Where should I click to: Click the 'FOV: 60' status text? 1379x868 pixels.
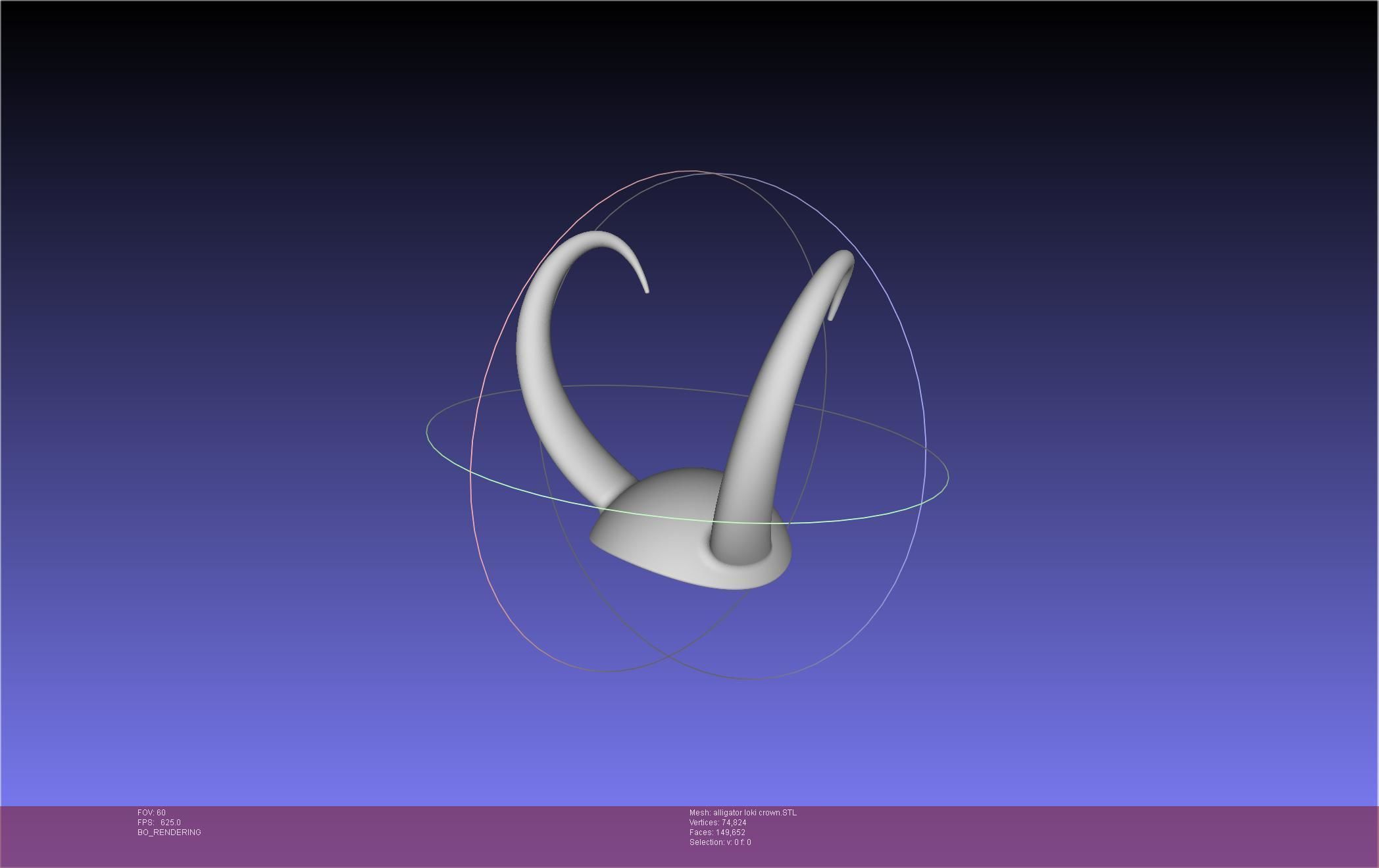tap(151, 813)
